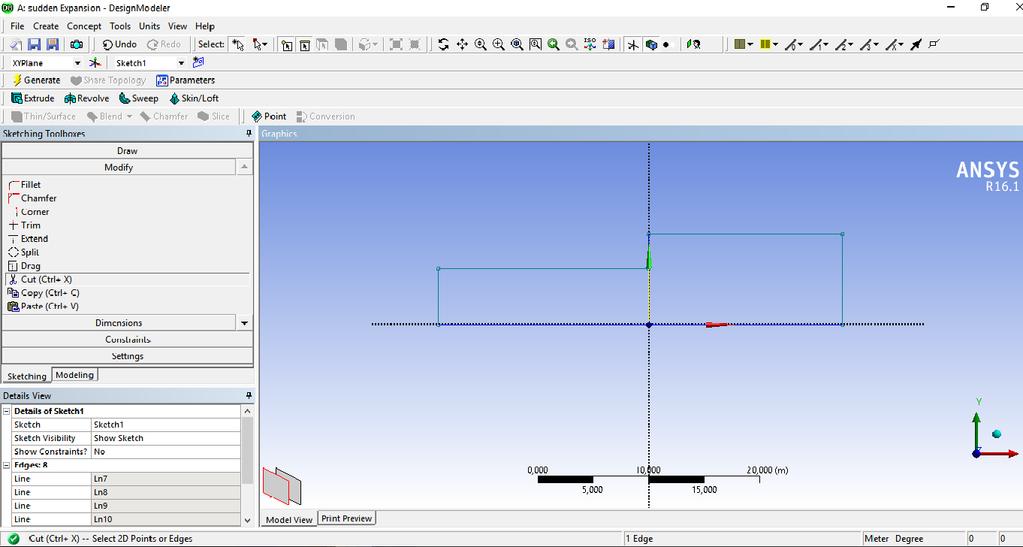Select the Rotate view tool

[x=444, y=44]
